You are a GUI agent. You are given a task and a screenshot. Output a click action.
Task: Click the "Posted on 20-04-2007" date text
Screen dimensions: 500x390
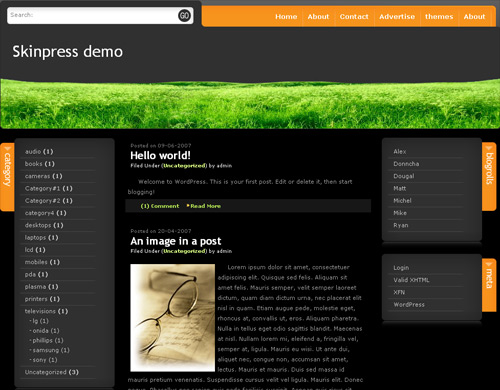click(x=161, y=231)
